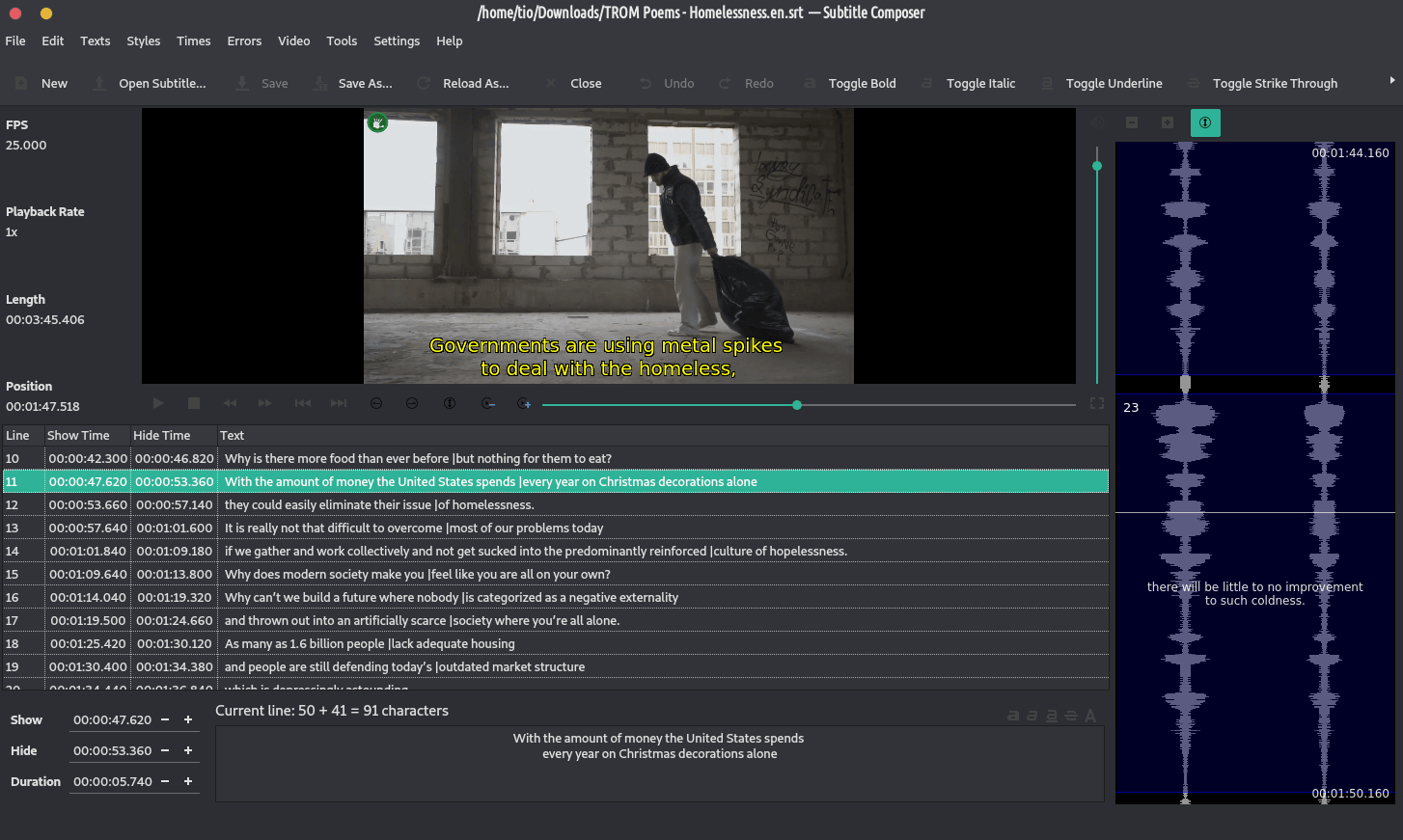Toggle the waveform auto-scroll button
Screen dimensions: 1403x840
tap(1205, 122)
